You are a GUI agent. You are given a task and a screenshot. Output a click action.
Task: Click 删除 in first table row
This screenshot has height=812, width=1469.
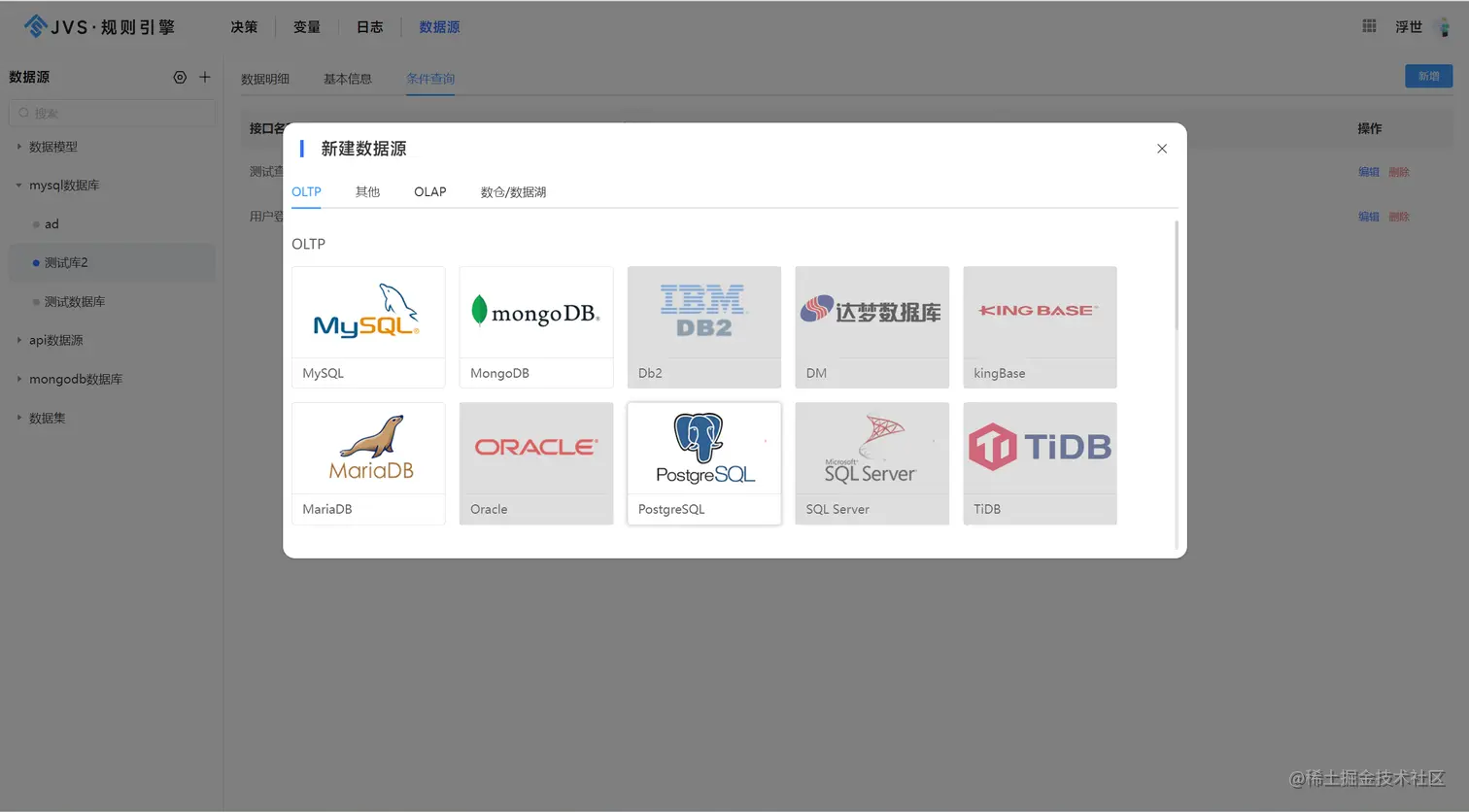pyautogui.click(x=1399, y=172)
